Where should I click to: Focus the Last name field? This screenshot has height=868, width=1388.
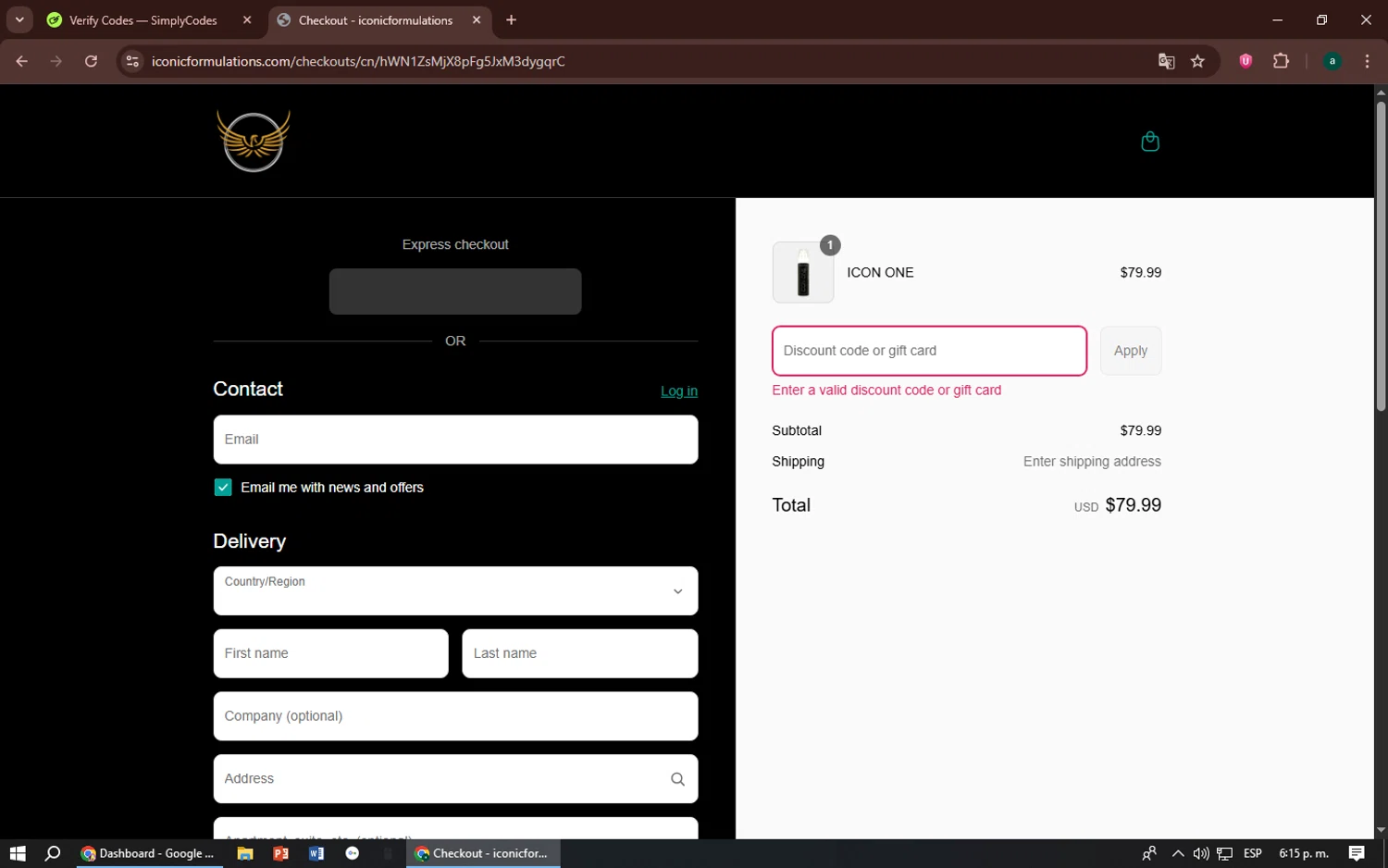[580, 653]
